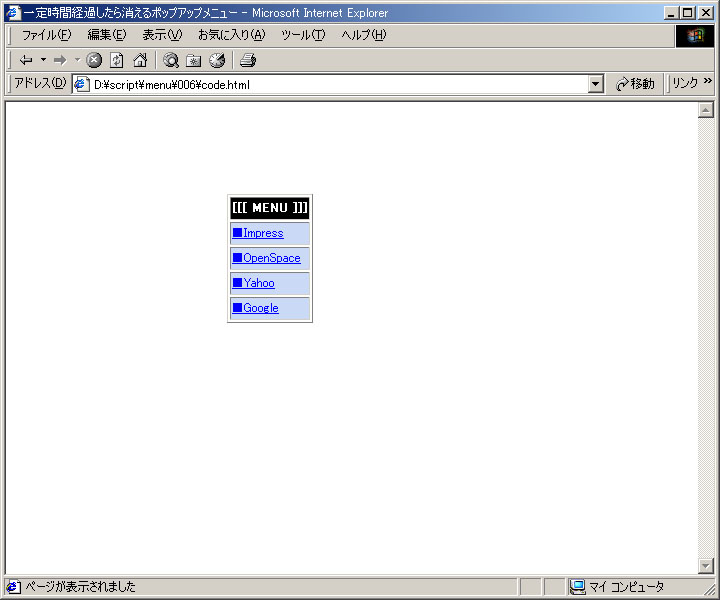720x600 pixels.
Task: Follow the OpenSpace menu link
Action: pyautogui.click(x=266, y=258)
